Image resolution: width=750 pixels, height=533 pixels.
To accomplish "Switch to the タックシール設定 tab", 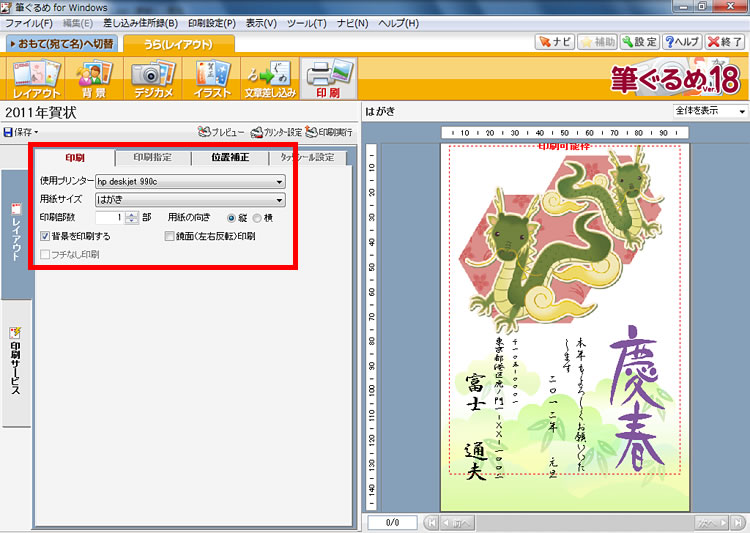I will 307,157.
